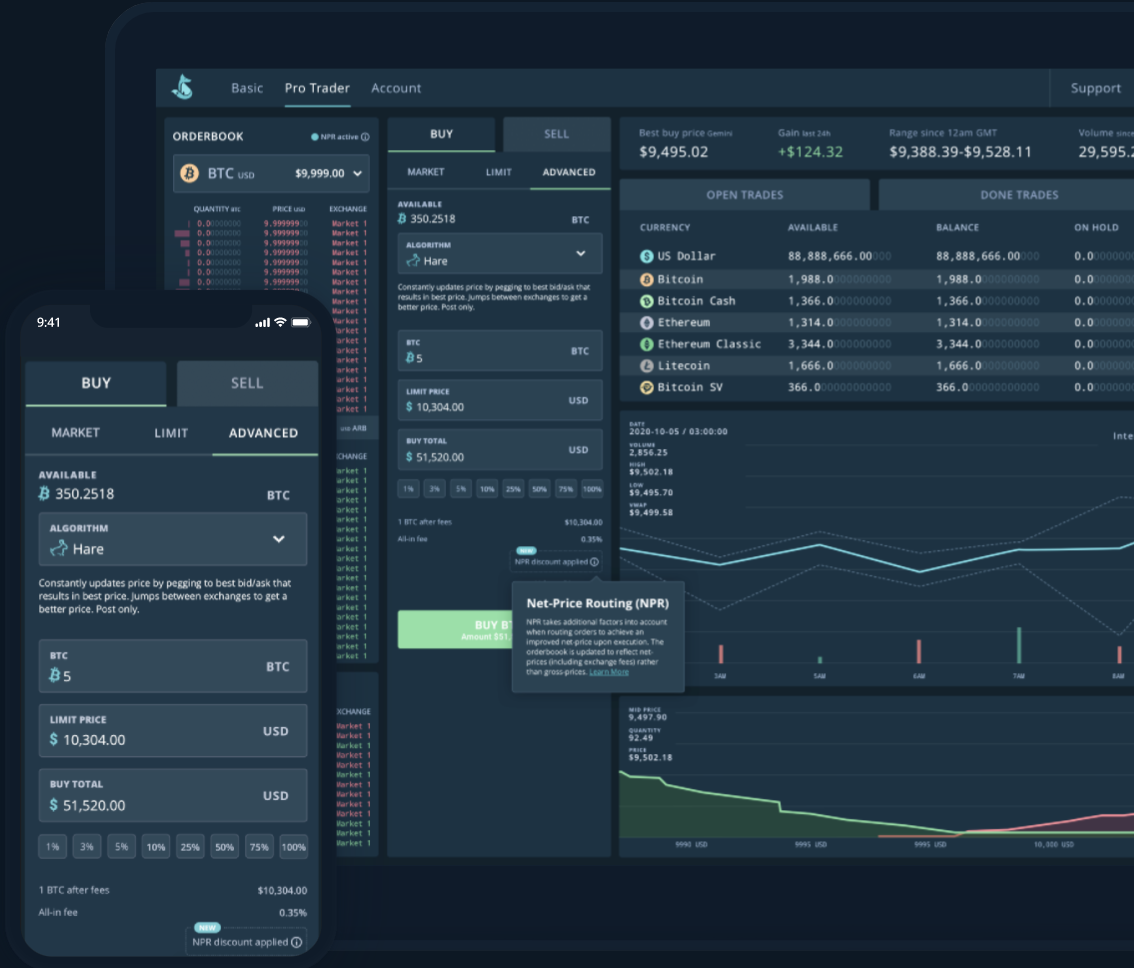Tap the 1% button on the phone

(x=53, y=846)
